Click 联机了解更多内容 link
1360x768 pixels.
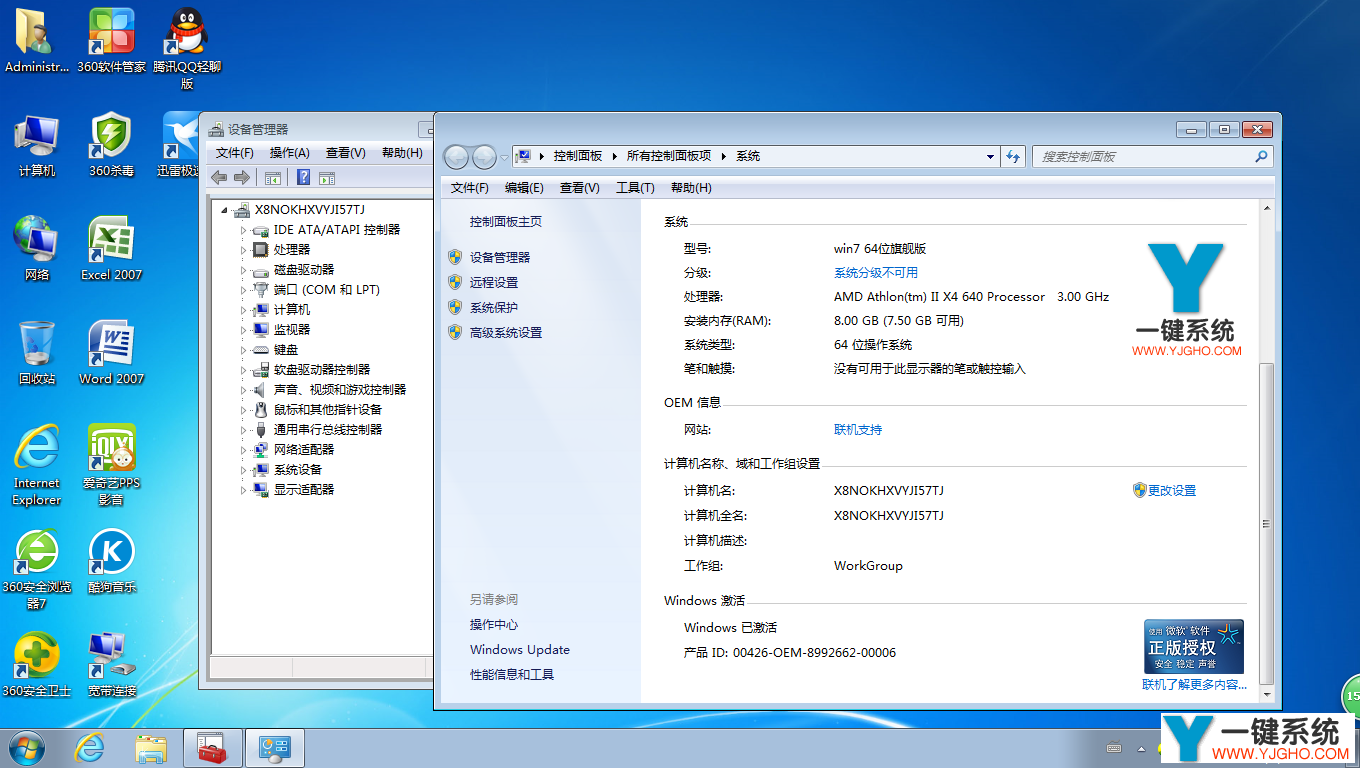[x=1195, y=685]
